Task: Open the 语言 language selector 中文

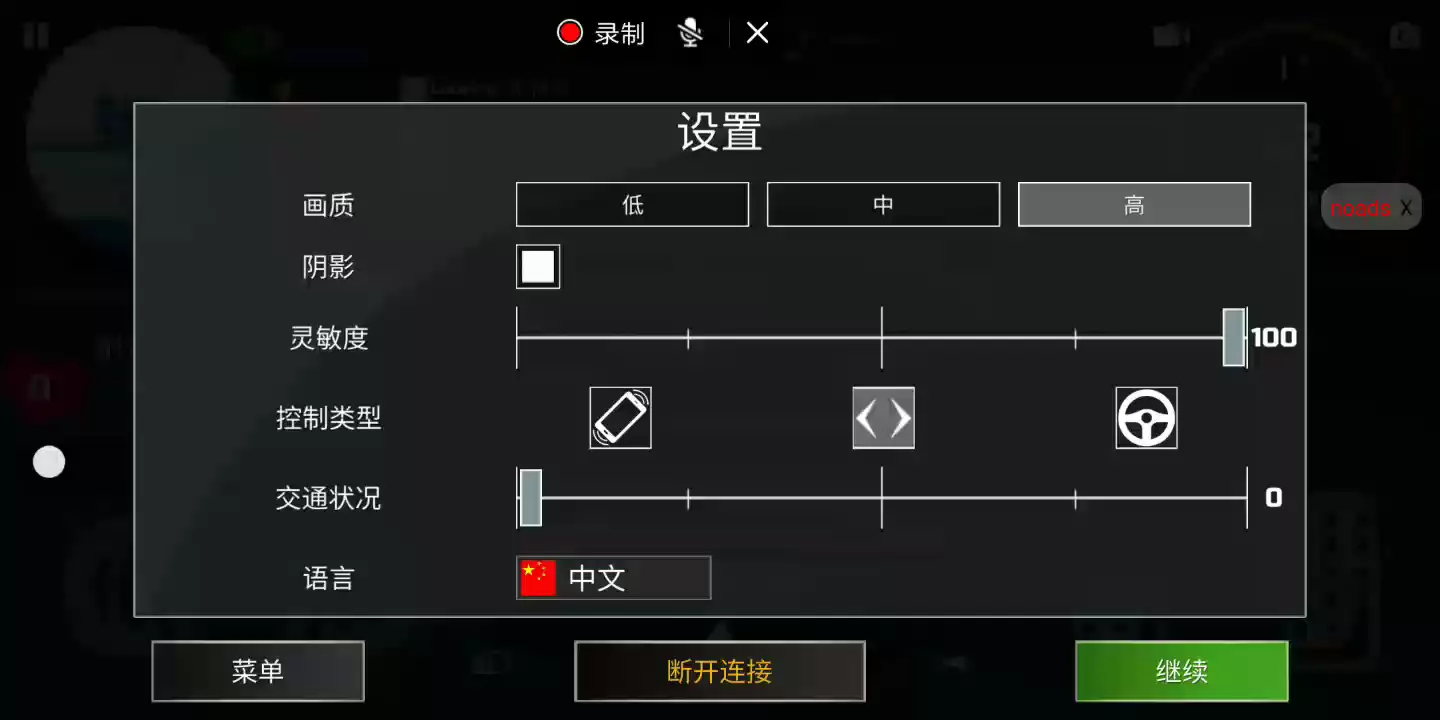Action: tap(613, 578)
